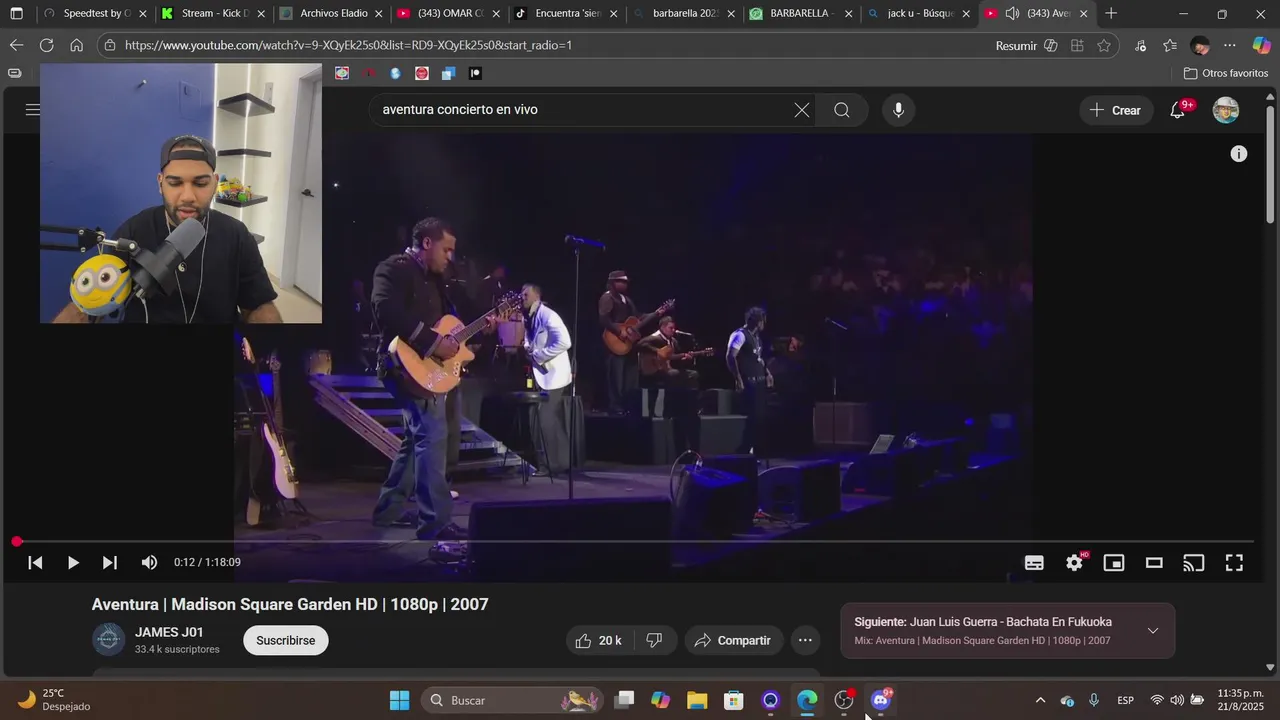Switch to the Stream - Kick tab

pos(214,14)
